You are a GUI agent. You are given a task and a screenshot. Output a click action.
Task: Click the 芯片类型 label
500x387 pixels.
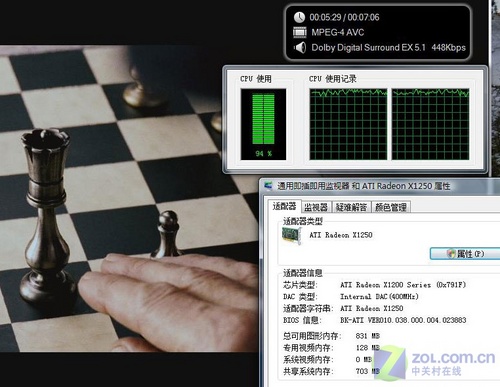[x=300, y=285]
